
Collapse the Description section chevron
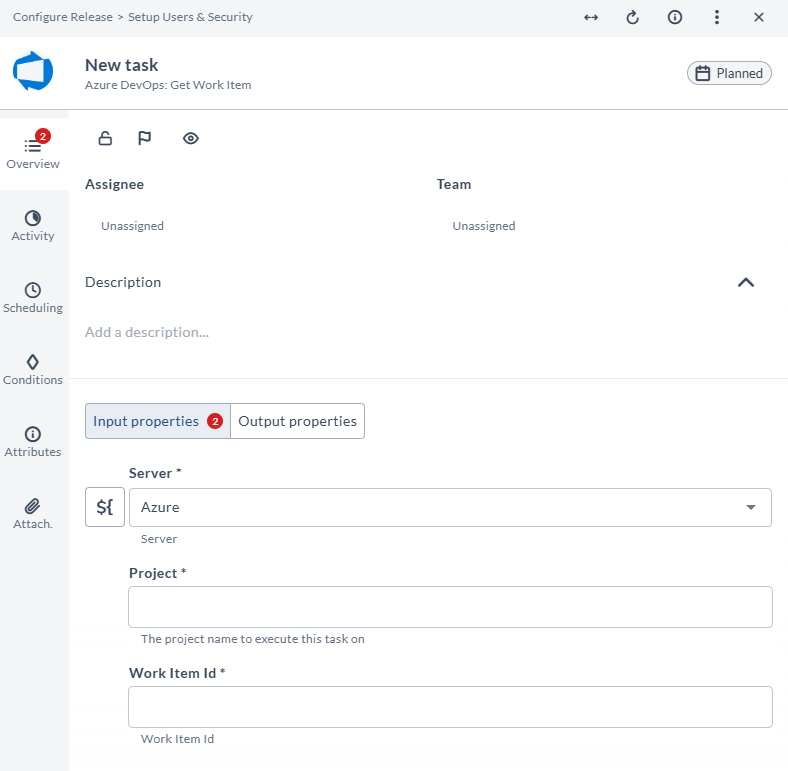pos(746,282)
